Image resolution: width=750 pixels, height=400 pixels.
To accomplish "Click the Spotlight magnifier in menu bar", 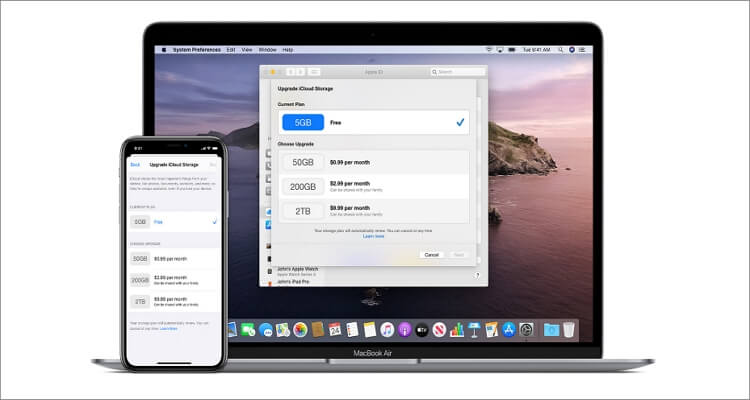I will pos(560,50).
